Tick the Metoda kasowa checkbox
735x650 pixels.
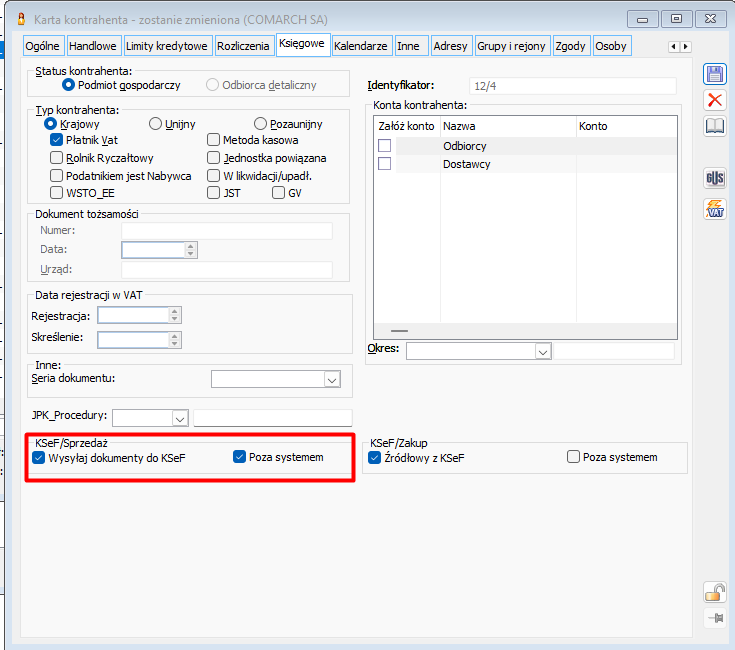pos(214,140)
